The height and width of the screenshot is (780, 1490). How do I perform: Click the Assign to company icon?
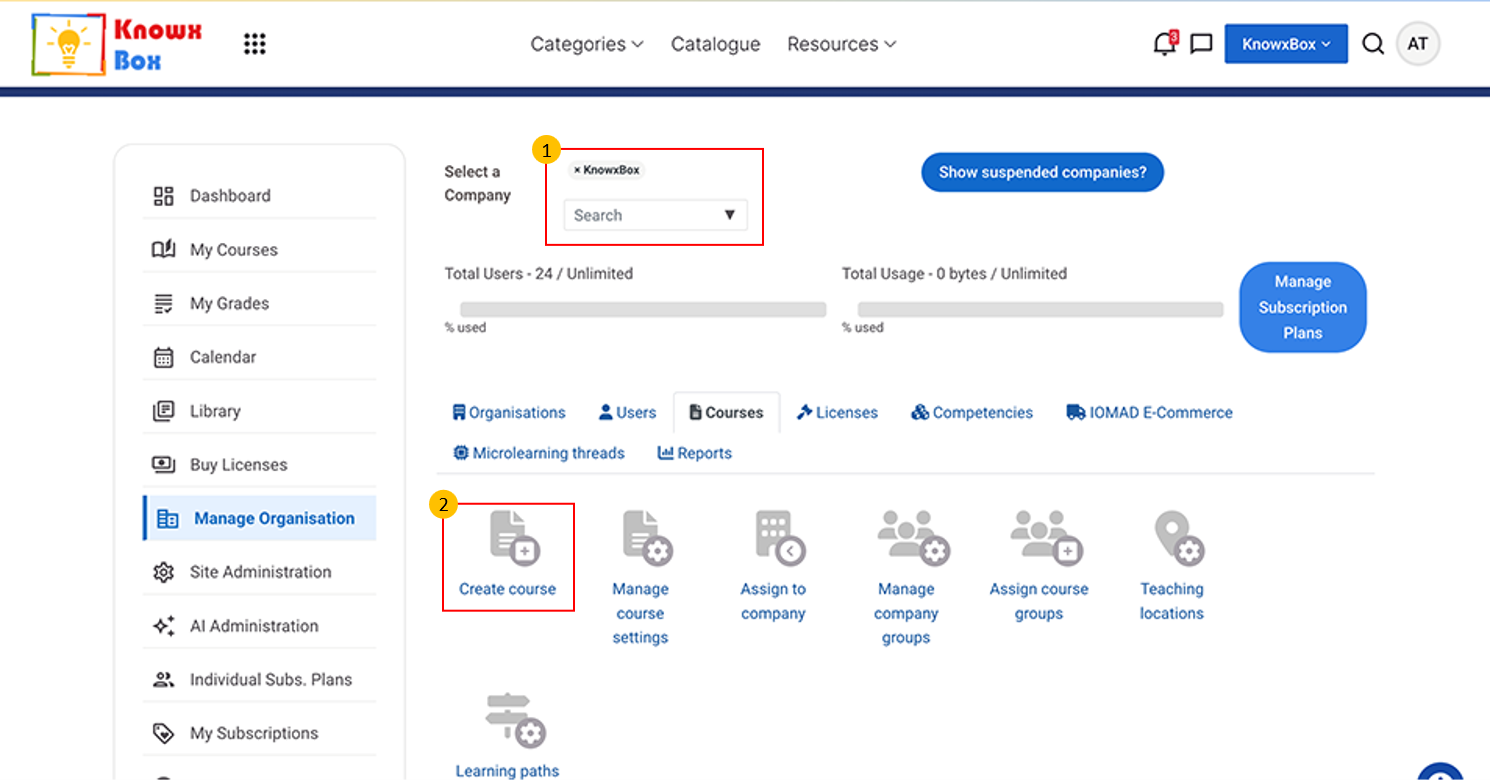pos(780,537)
